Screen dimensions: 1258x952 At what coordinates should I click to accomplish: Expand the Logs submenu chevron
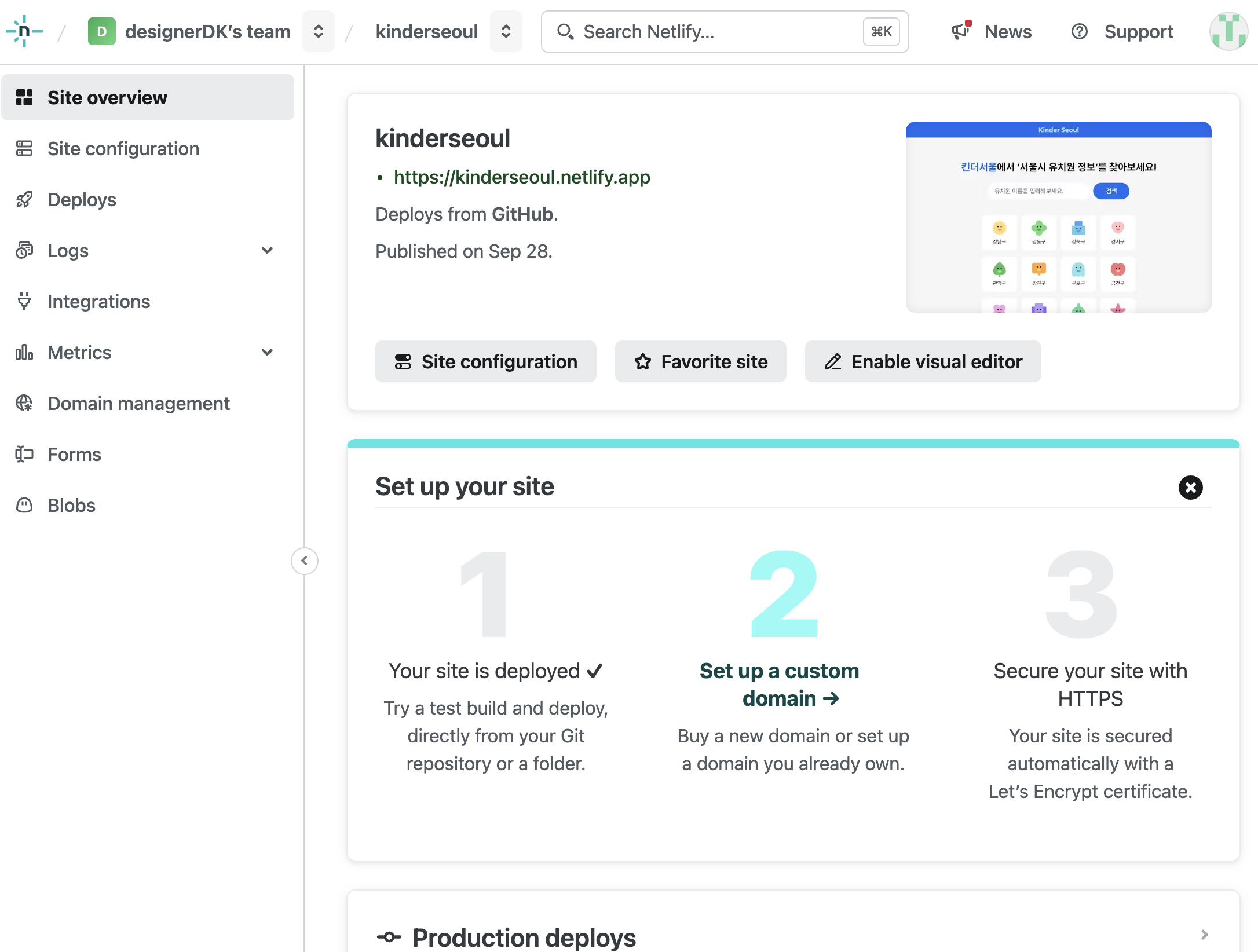[x=267, y=251]
